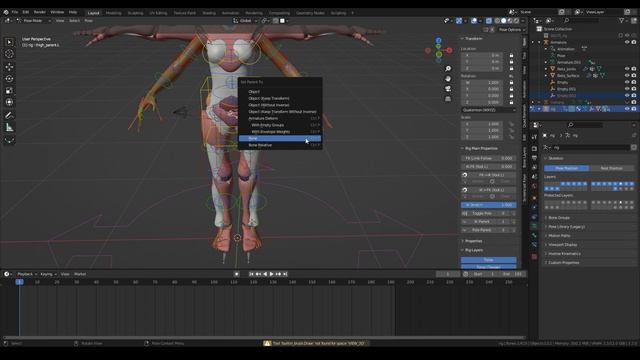
Task: Lock the Location Y channel
Action: point(511,62)
